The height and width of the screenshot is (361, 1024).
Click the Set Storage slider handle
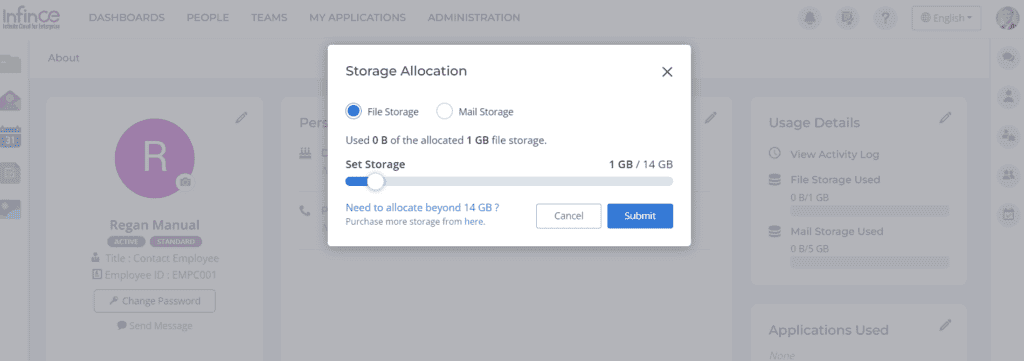[375, 181]
